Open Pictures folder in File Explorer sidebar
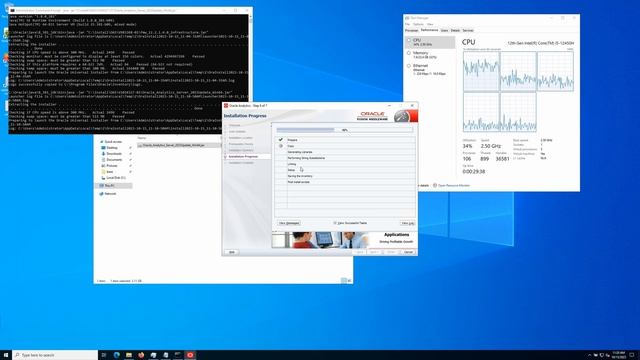Screen dimensions: 640x360 click(x=111, y=166)
